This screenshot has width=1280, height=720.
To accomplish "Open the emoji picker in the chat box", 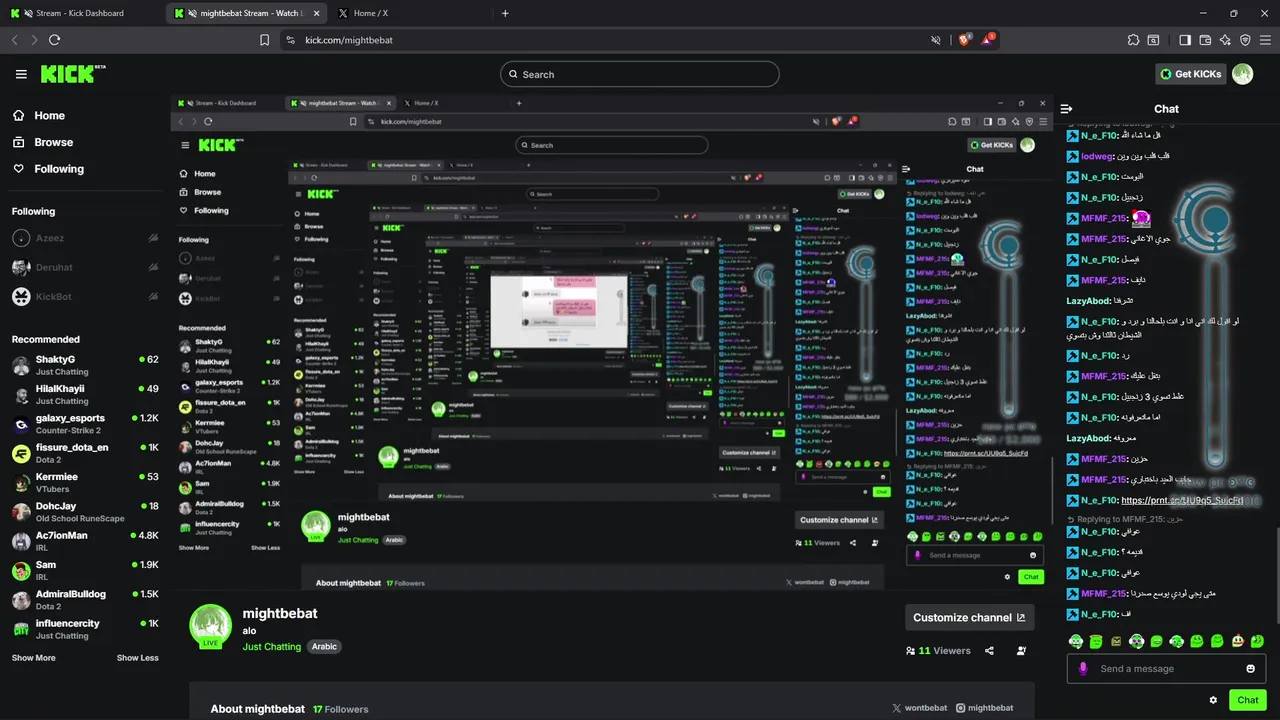I will point(1250,669).
